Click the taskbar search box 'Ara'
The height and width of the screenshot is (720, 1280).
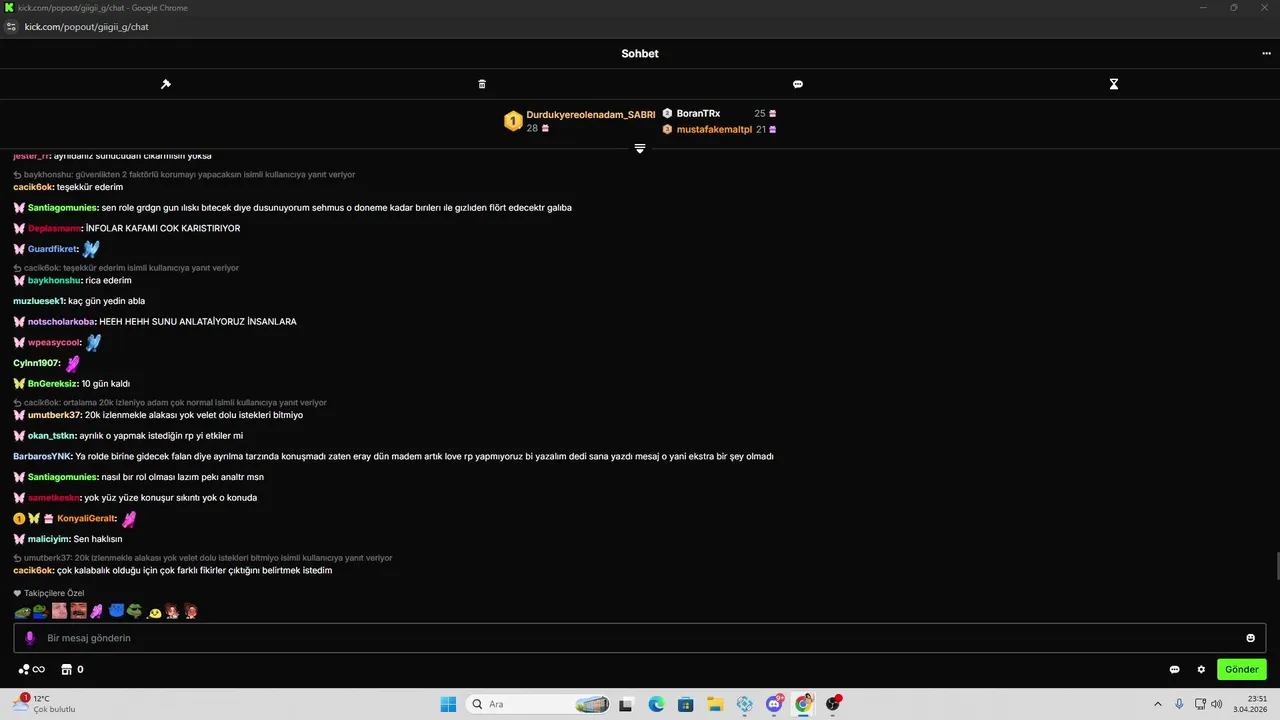[539, 704]
